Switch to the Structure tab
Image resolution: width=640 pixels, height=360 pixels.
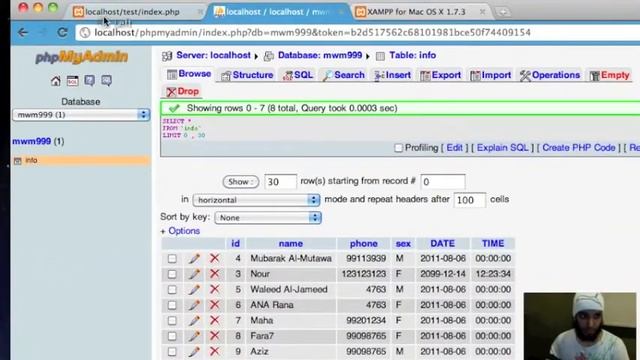coord(247,75)
